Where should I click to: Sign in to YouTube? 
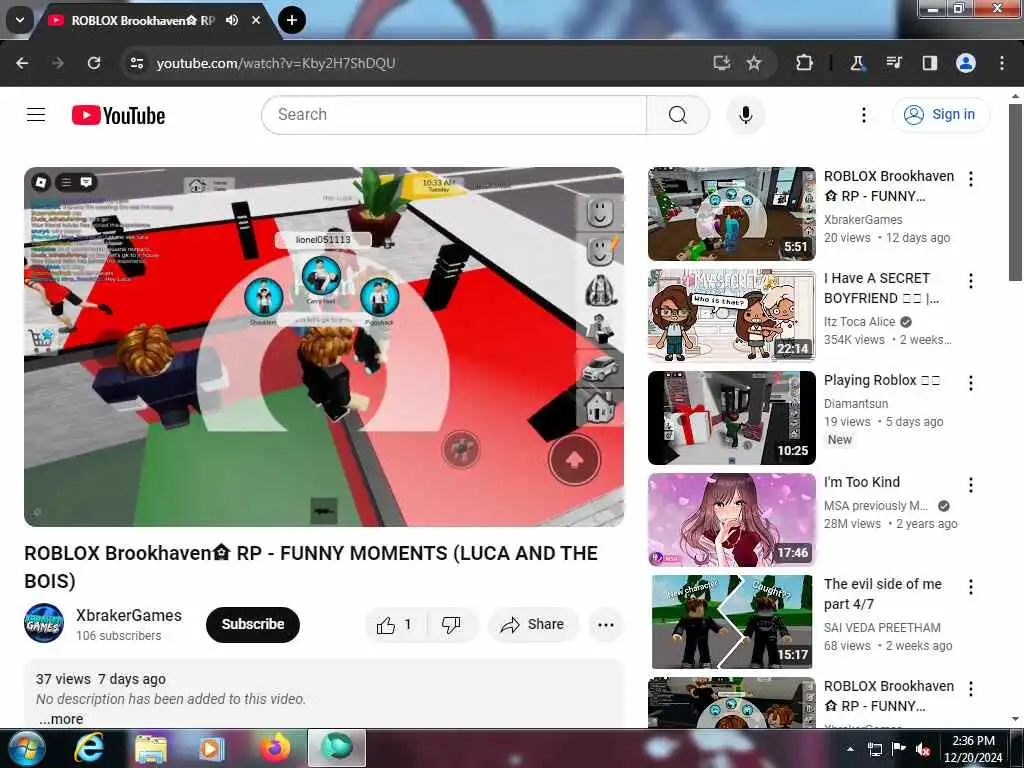[941, 115]
